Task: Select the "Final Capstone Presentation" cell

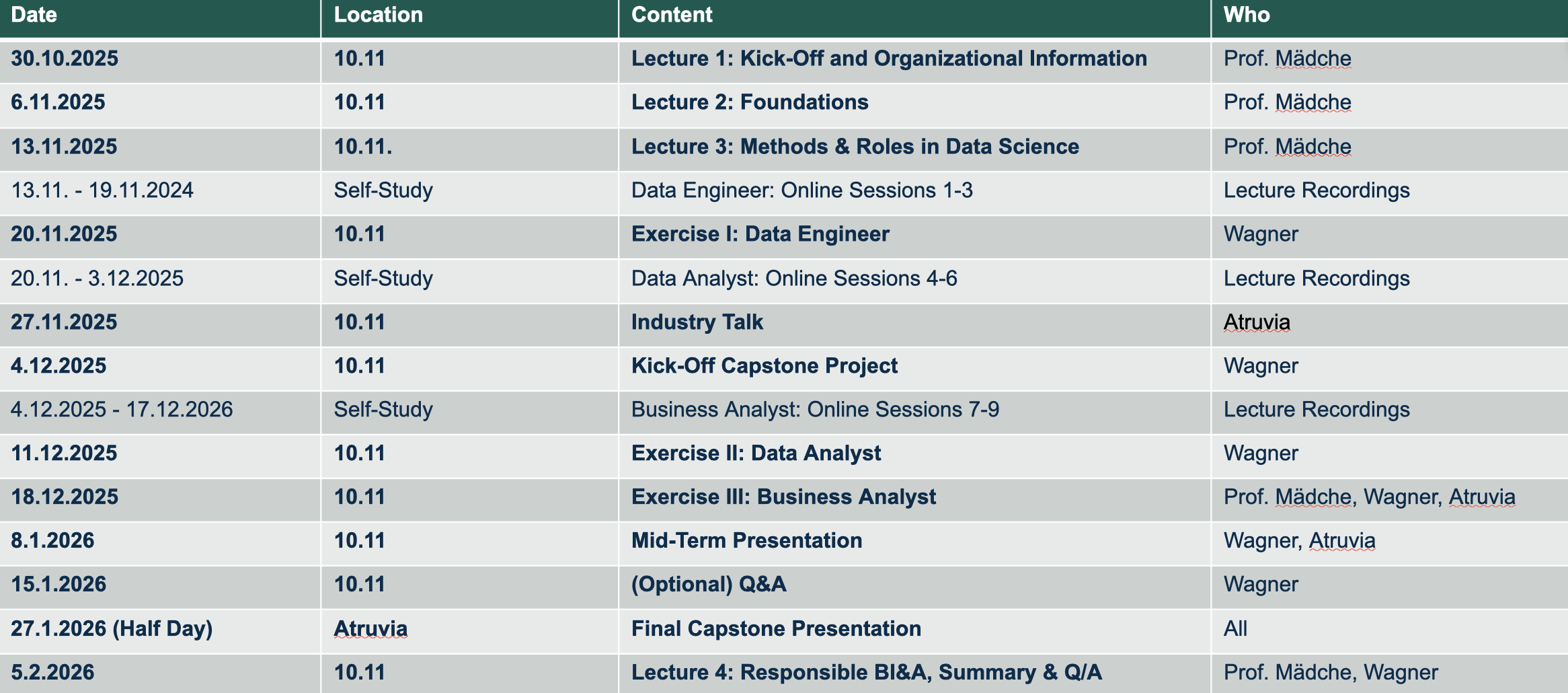Action: [x=776, y=628]
